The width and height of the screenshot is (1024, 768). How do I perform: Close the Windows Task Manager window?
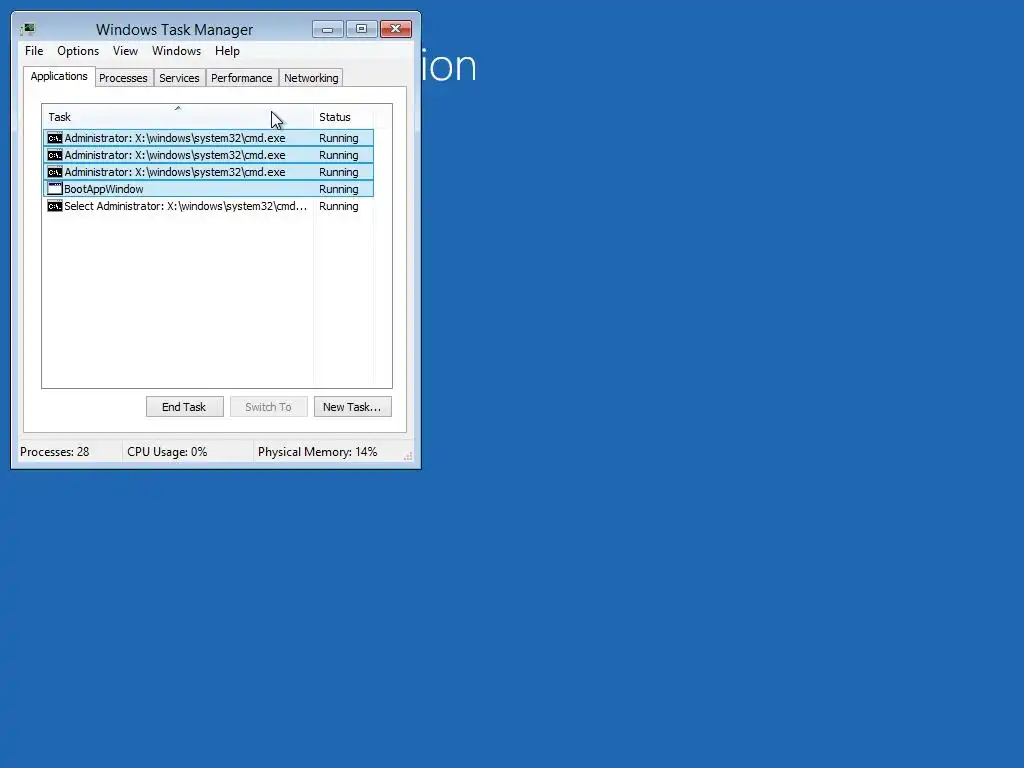tap(396, 29)
